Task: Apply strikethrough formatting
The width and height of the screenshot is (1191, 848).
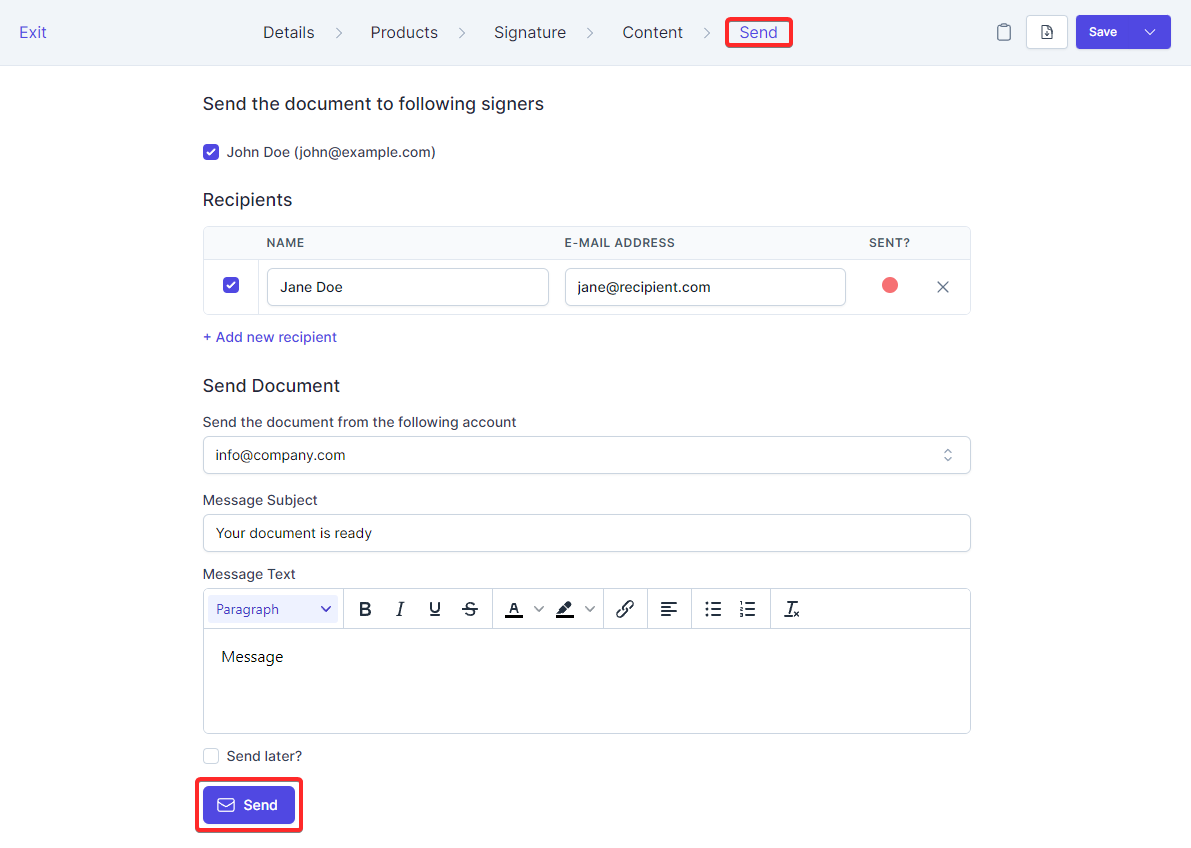Action: click(470, 609)
